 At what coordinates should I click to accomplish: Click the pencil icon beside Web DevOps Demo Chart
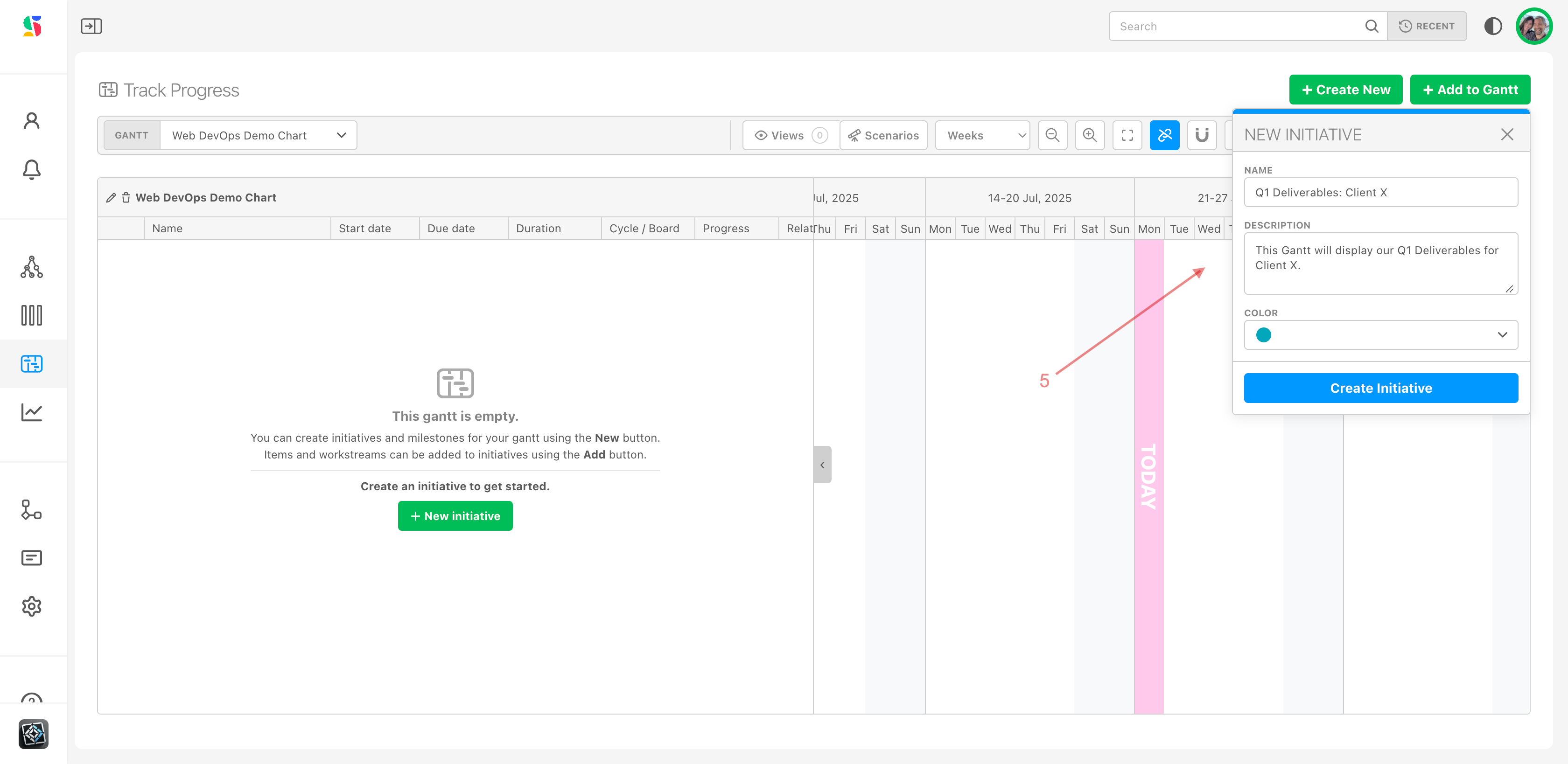pyautogui.click(x=111, y=198)
